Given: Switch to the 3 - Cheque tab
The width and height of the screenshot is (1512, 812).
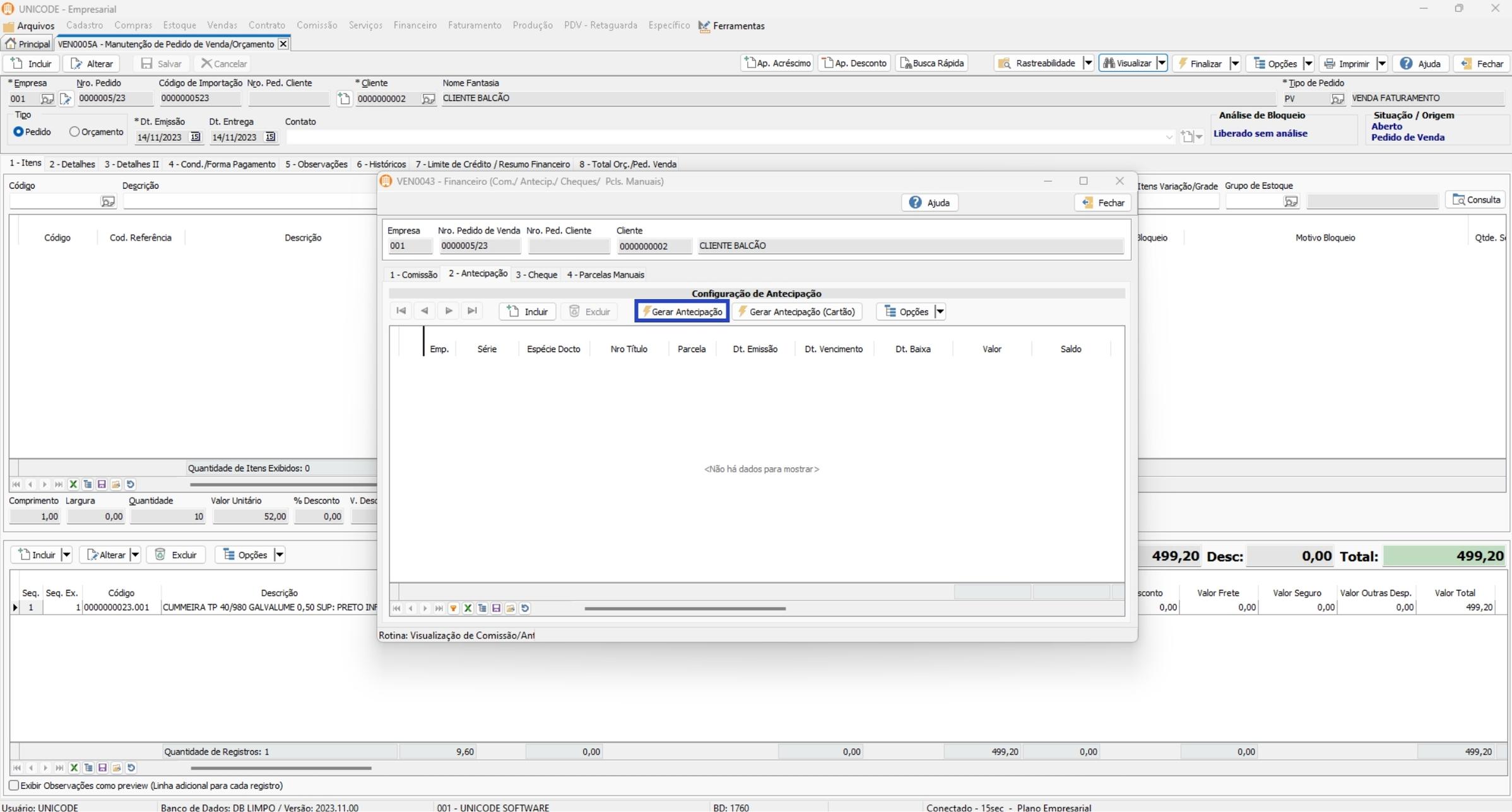Looking at the screenshot, I should (536, 275).
